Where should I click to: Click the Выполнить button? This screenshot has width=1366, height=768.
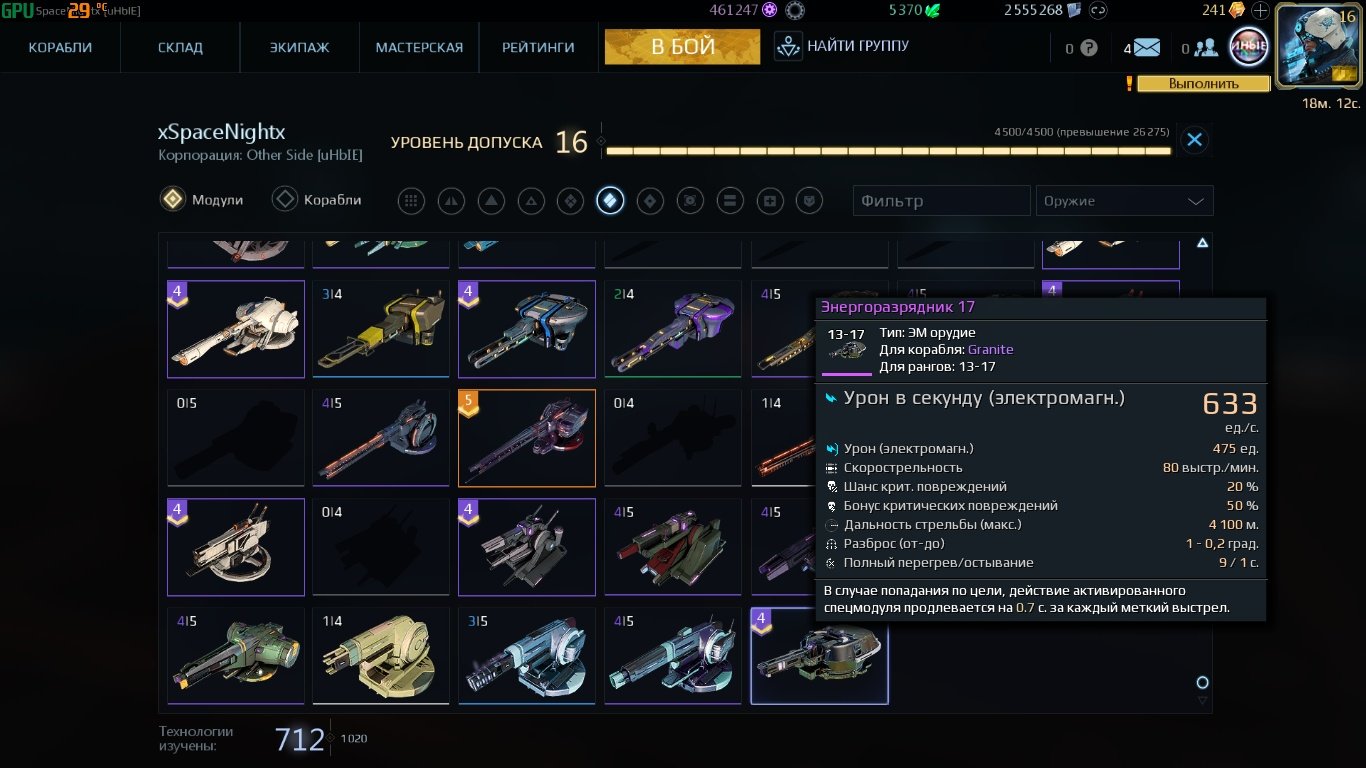(x=1203, y=84)
